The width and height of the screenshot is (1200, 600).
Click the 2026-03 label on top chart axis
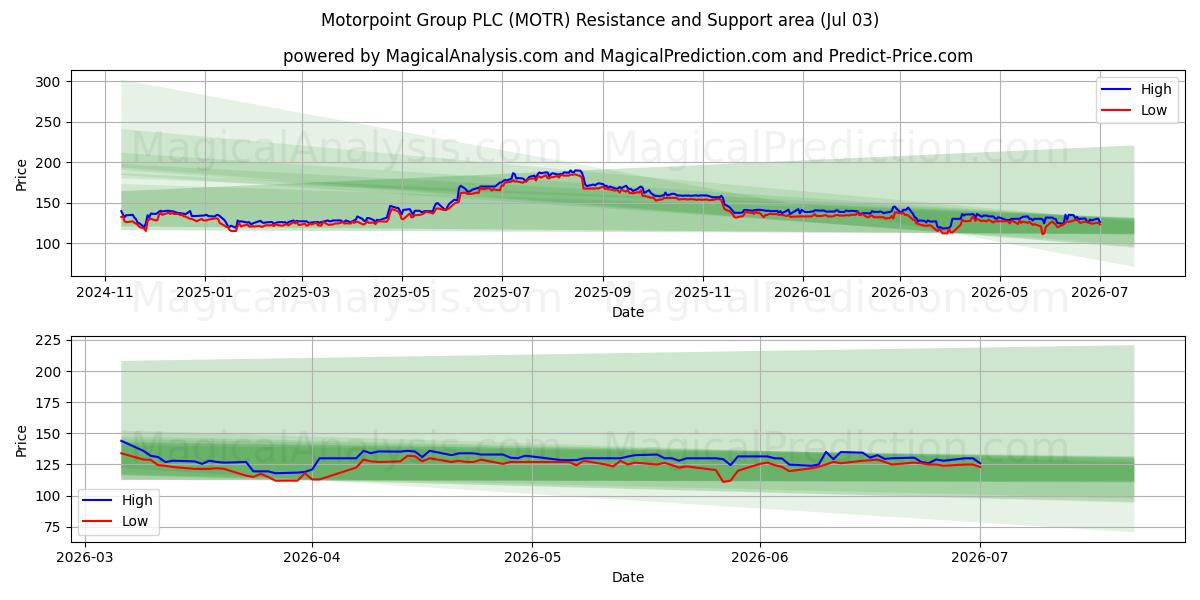[899, 292]
